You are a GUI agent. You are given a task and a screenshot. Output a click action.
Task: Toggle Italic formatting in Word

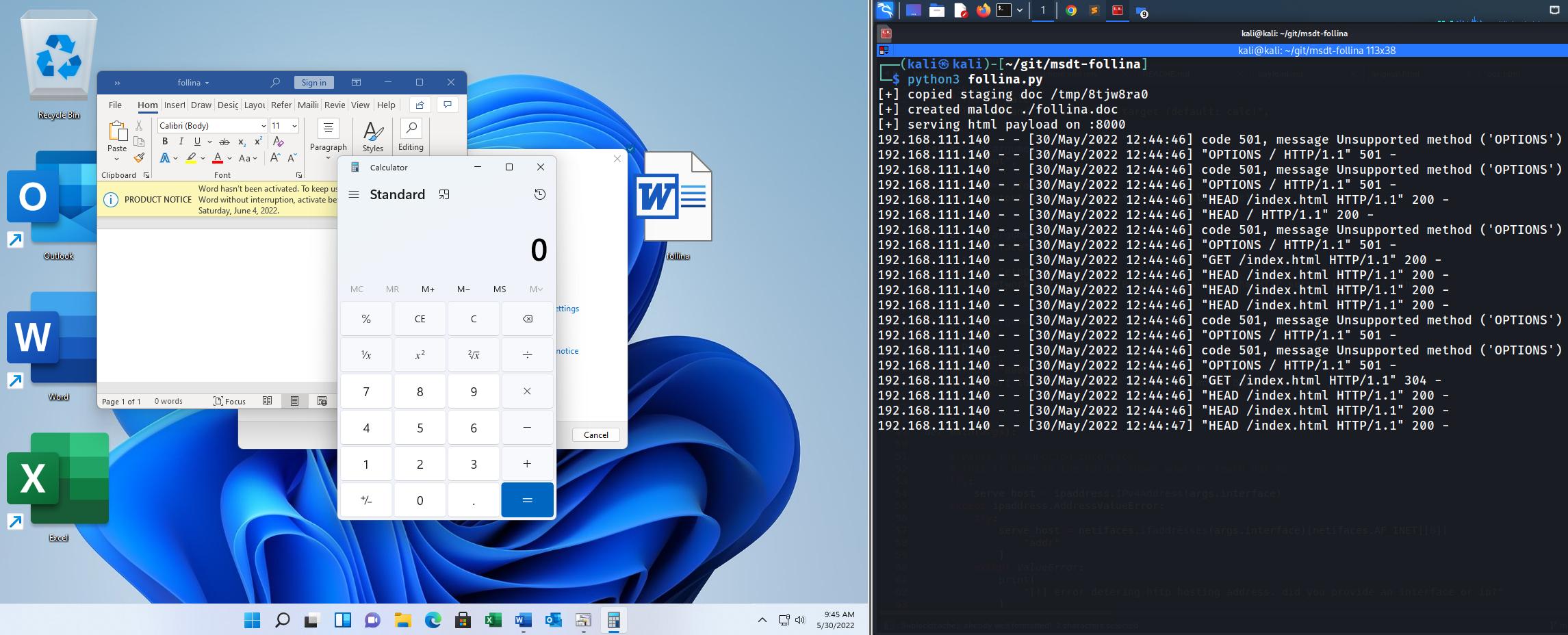click(181, 142)
